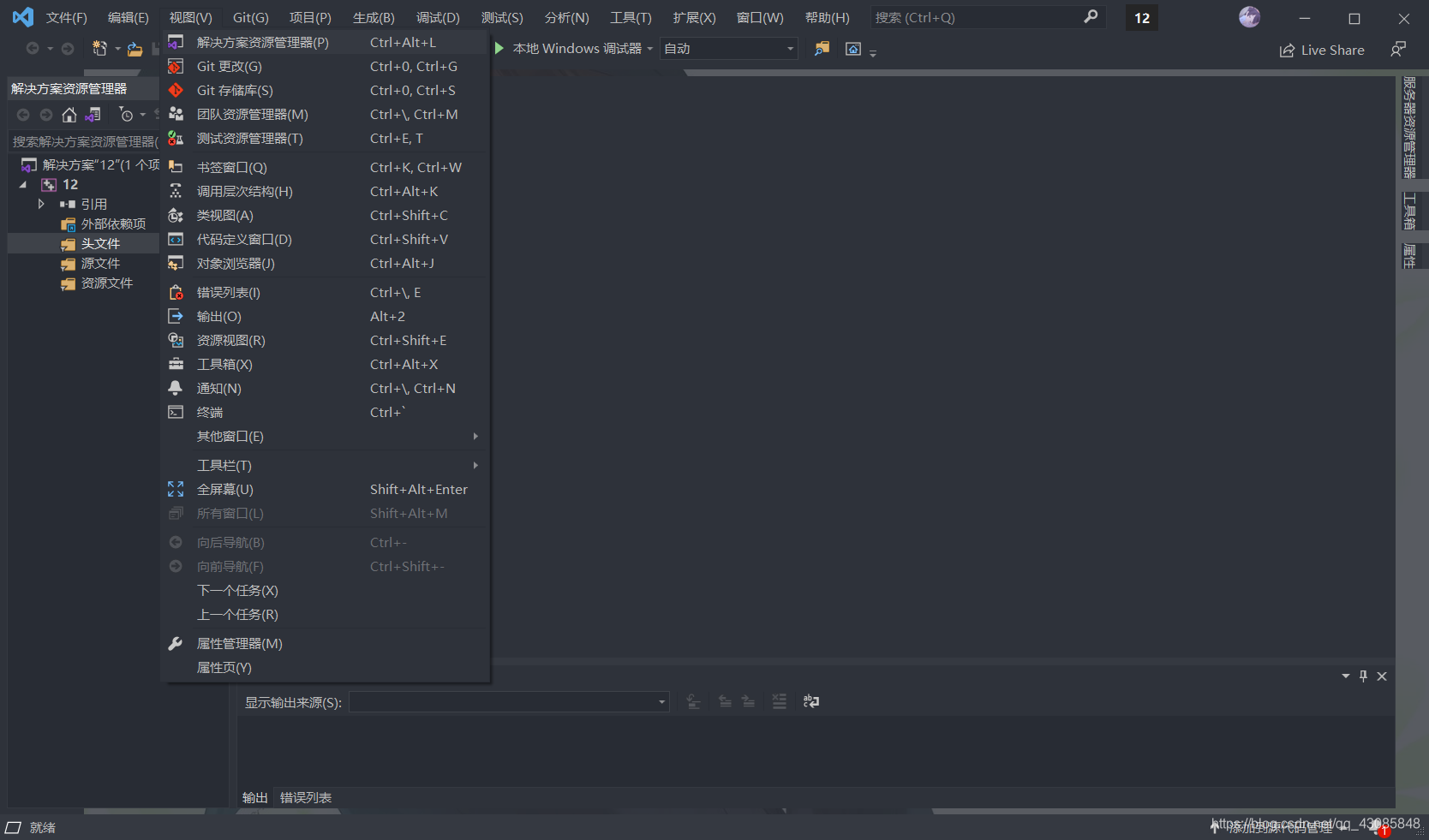Click the screenshot-like toolbar icon after find
Image resolution: width=1429 pixels, height=840 pixels.
pos(853,49)
